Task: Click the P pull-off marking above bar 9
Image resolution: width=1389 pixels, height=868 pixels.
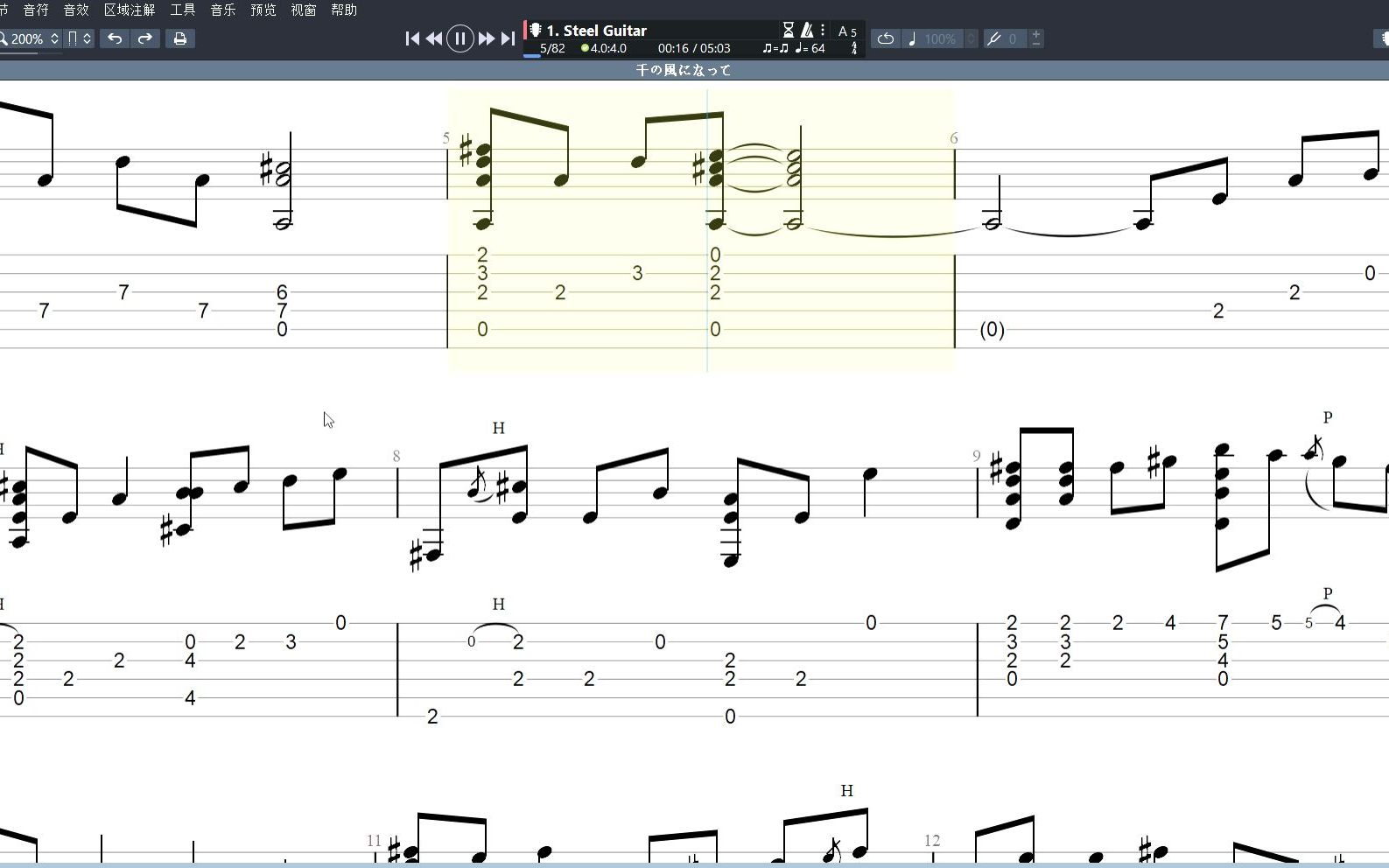Action: 1328,417
